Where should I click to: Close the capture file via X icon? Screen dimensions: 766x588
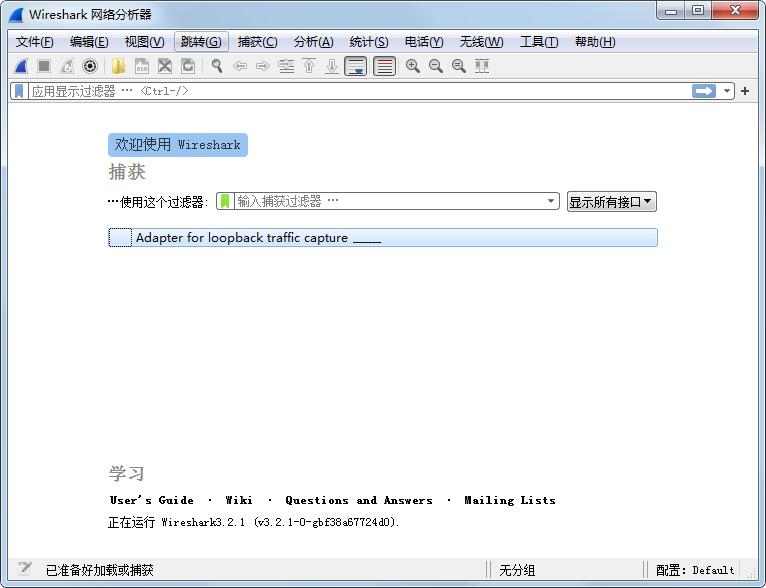(x=165, y=66)
